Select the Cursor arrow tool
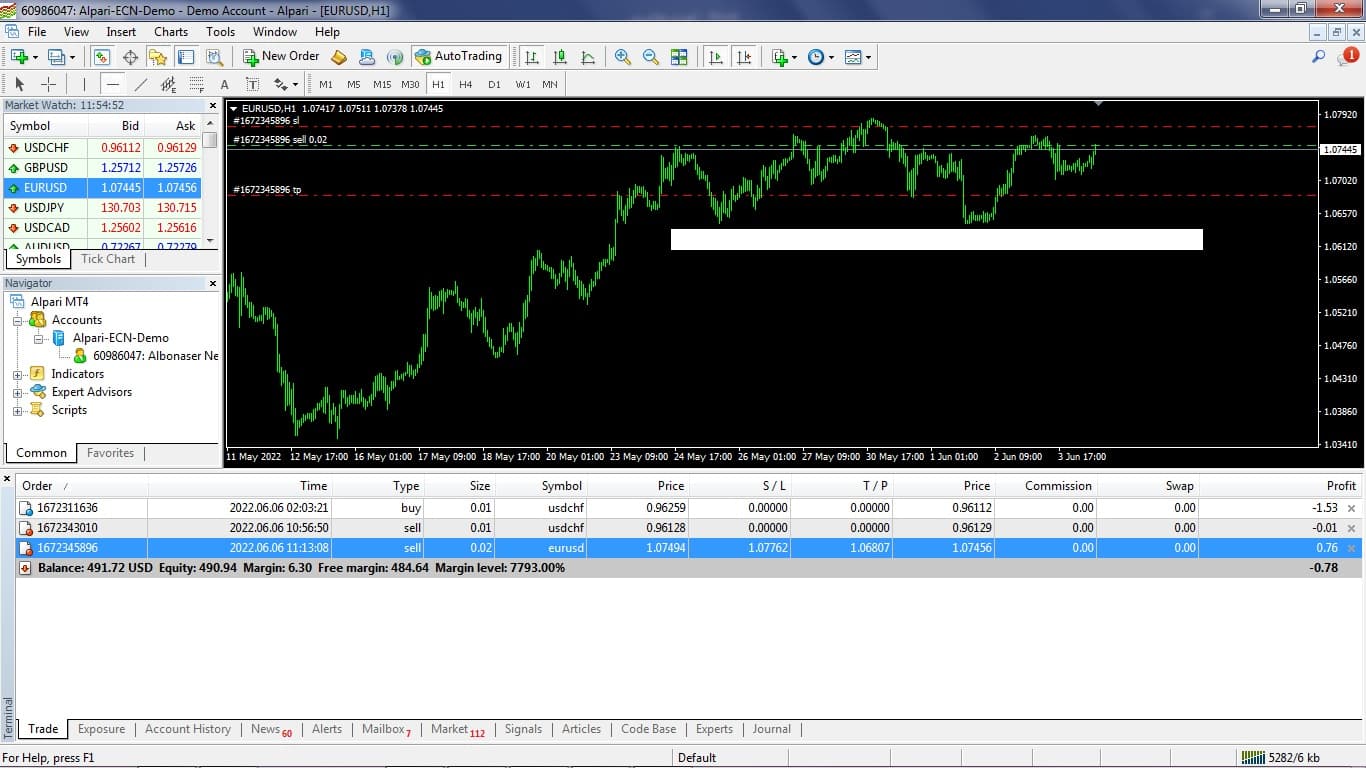Image resolution: width=1366 pixels, height=768 pixels. coord(19,84)
